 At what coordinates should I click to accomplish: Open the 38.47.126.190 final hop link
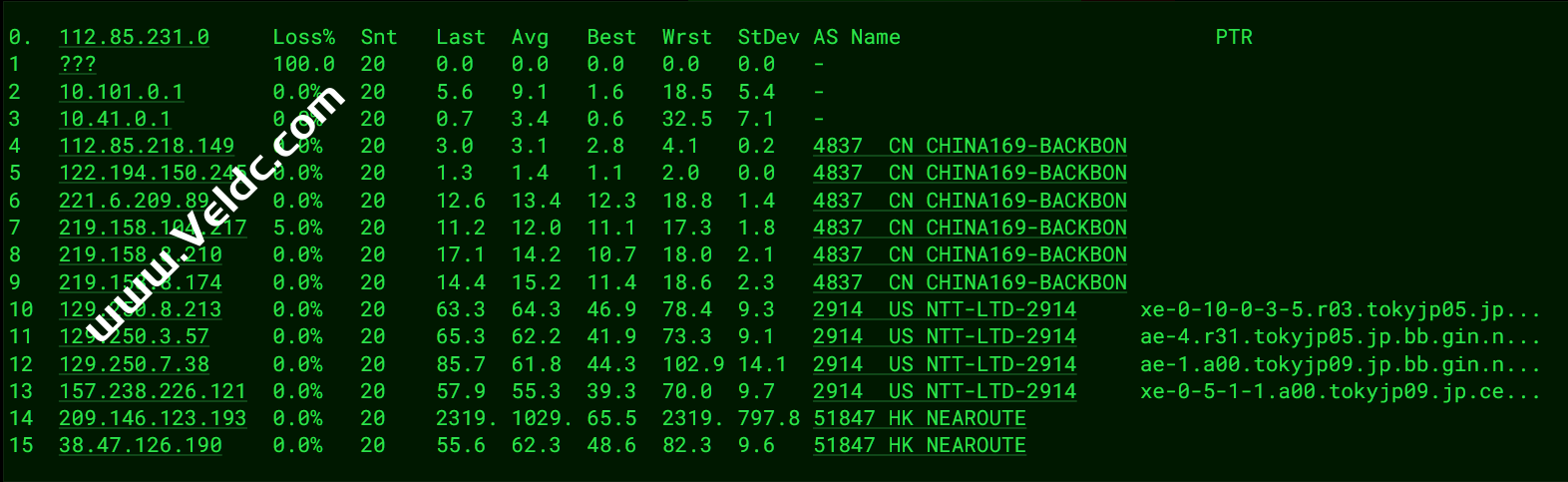(x=140, y=445)
